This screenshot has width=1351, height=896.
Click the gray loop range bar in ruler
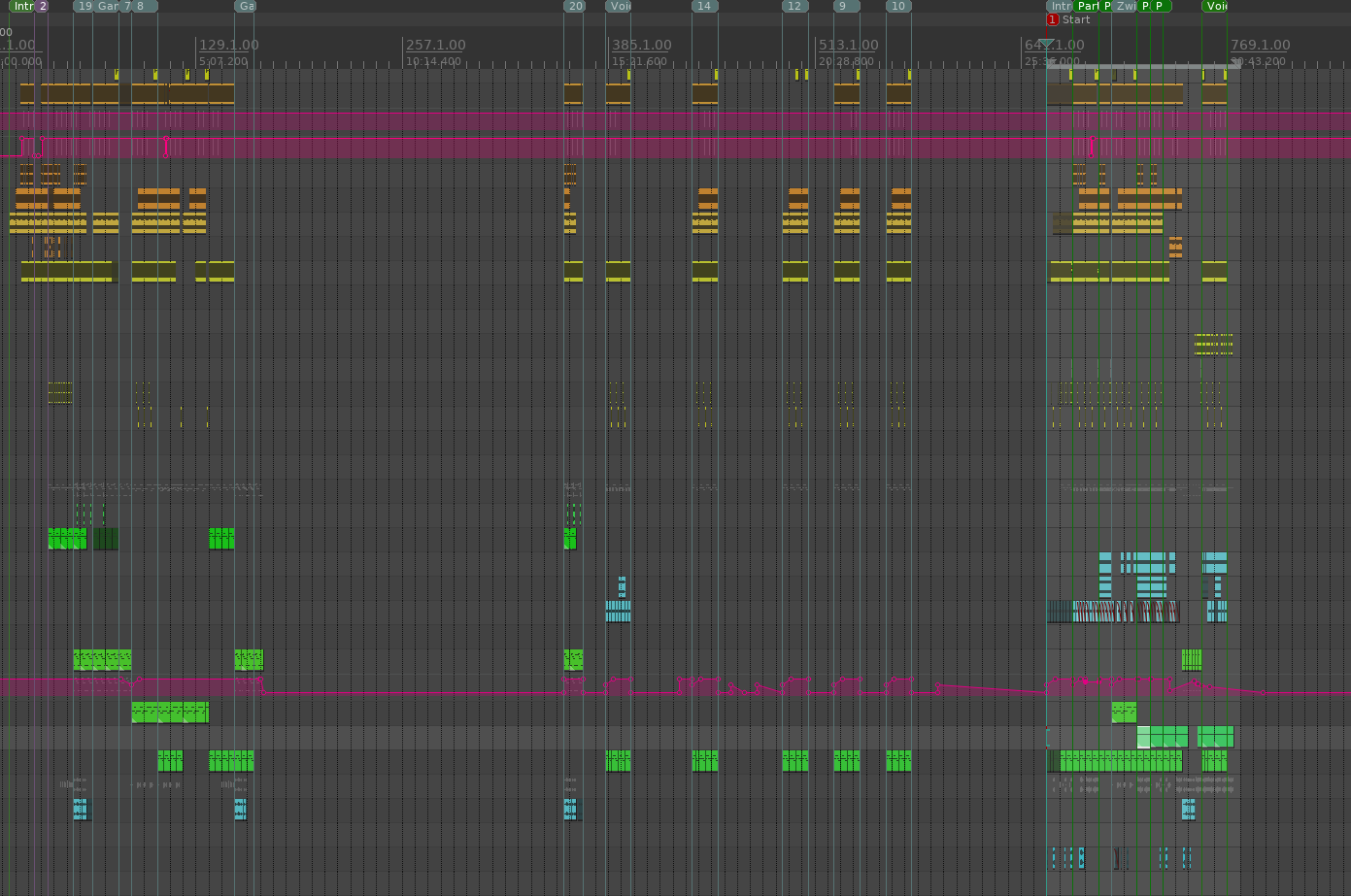[x=1142, y=66]
